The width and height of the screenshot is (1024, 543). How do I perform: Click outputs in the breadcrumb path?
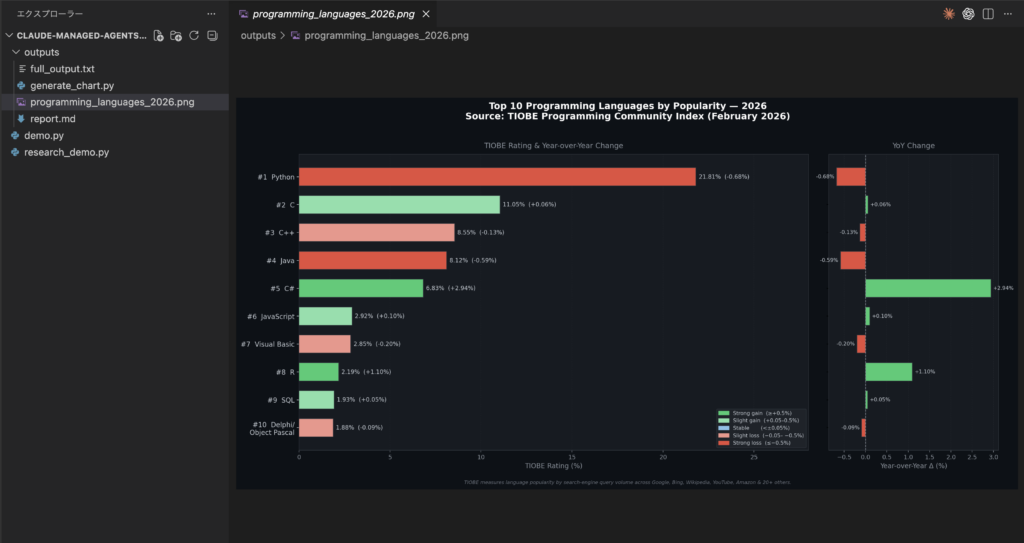coord(258,35)
